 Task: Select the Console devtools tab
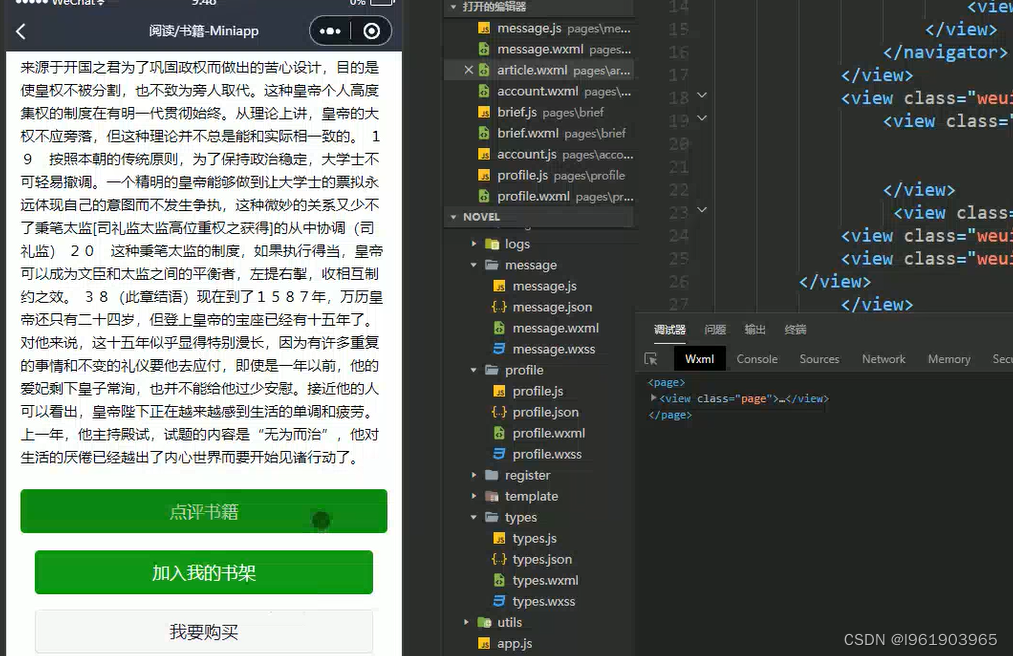pos(757,359)
